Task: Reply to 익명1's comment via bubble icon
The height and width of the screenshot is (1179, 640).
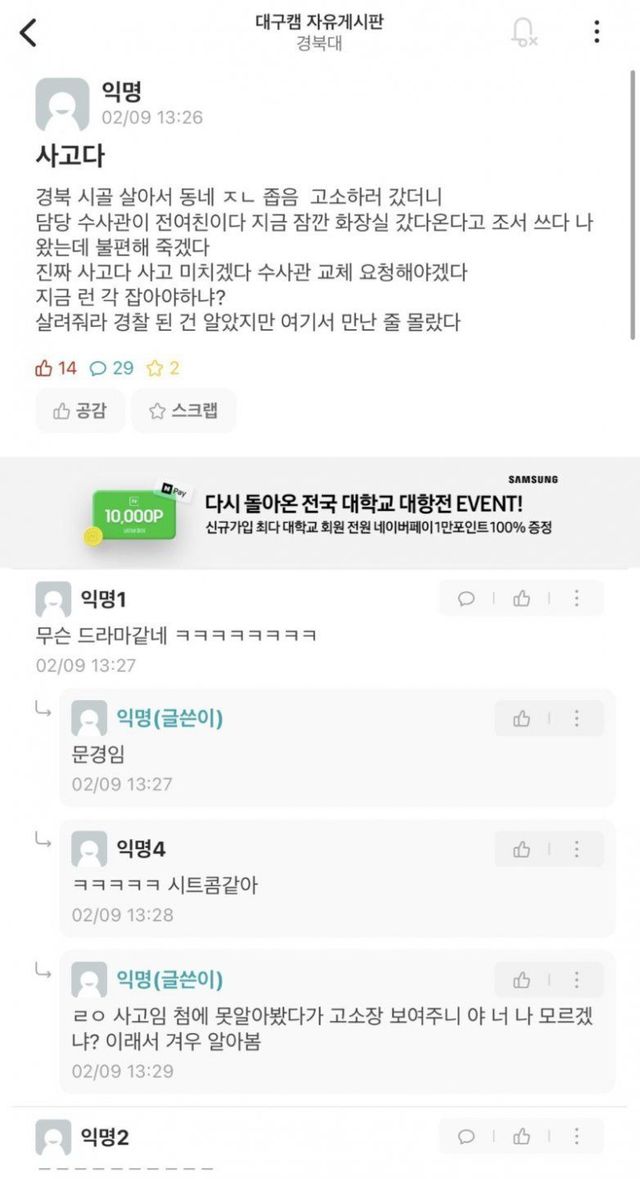Action: pos(466,599)
